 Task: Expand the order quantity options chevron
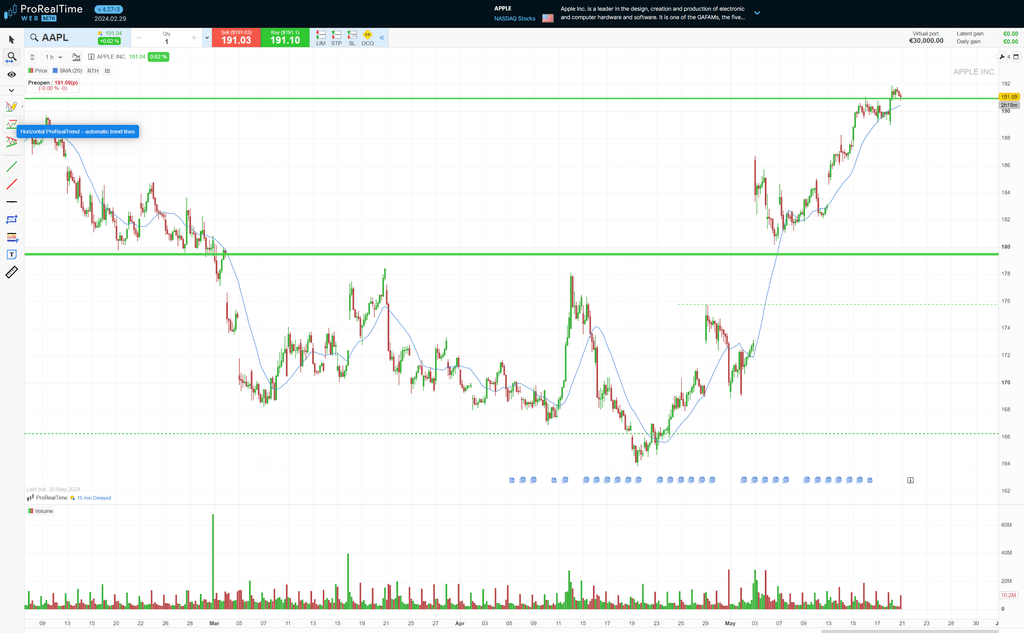click(206, 36)
